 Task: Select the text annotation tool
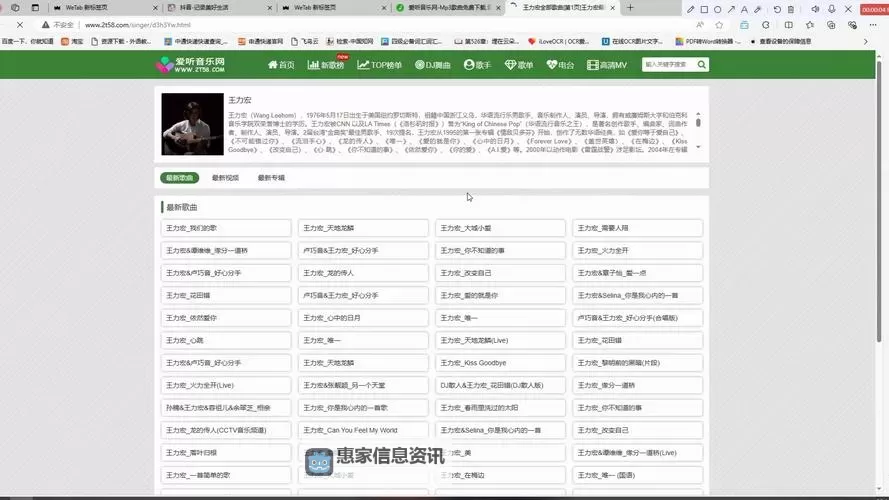tap(744, 9)
